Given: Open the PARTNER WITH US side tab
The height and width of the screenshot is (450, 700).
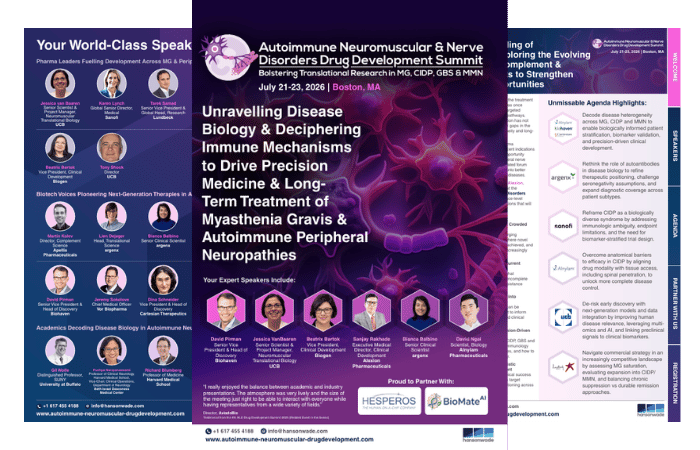Looking at the screenshot, I should (x=674, y=304).
